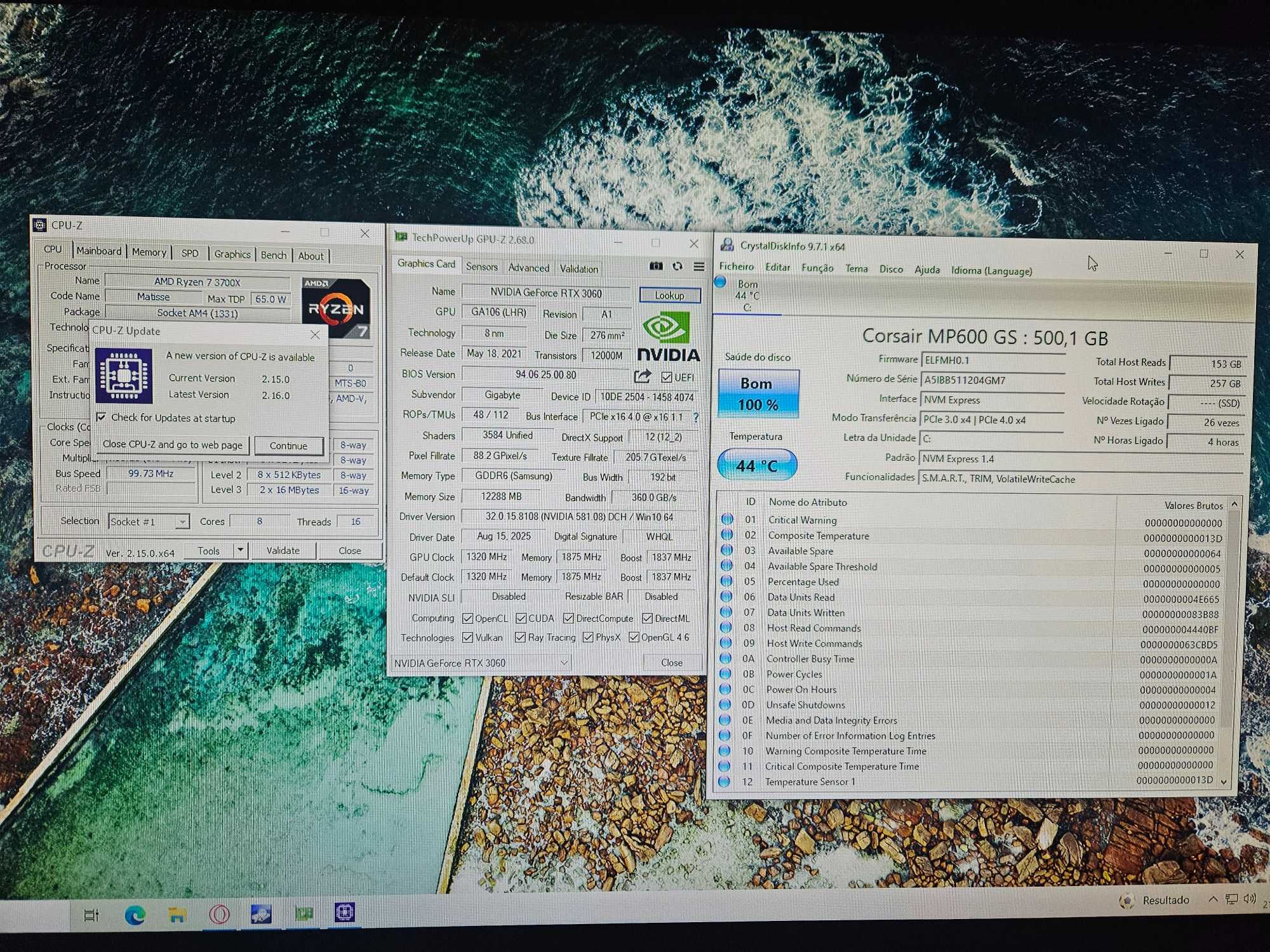Click the Validate button in CPU-Z

point(283,550)
